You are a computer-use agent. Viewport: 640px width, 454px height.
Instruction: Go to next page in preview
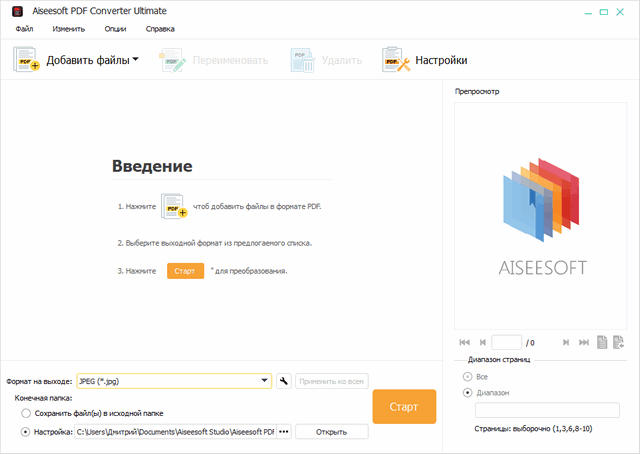565,342
